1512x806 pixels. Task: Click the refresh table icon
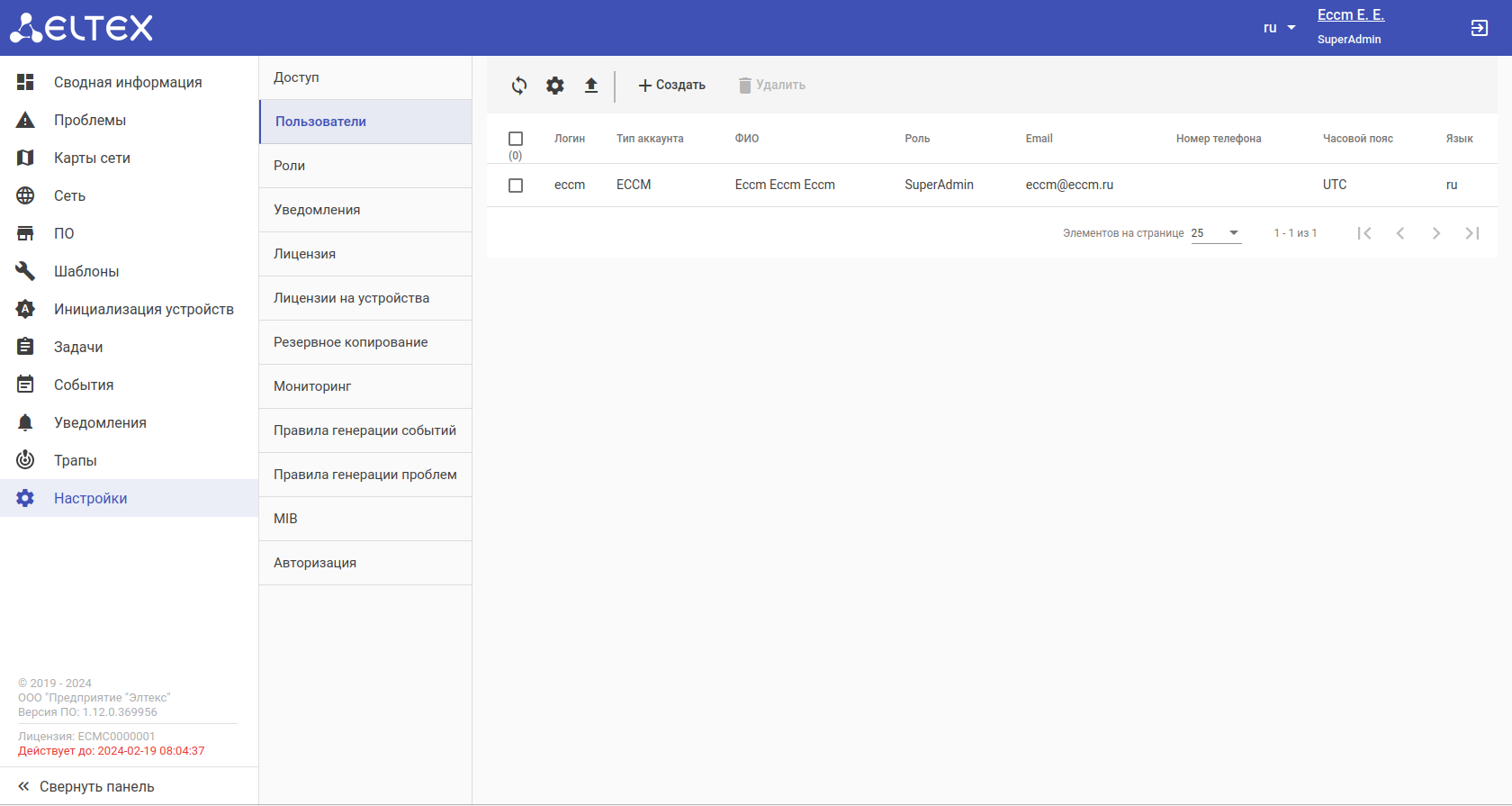click(x=519, y=86)
